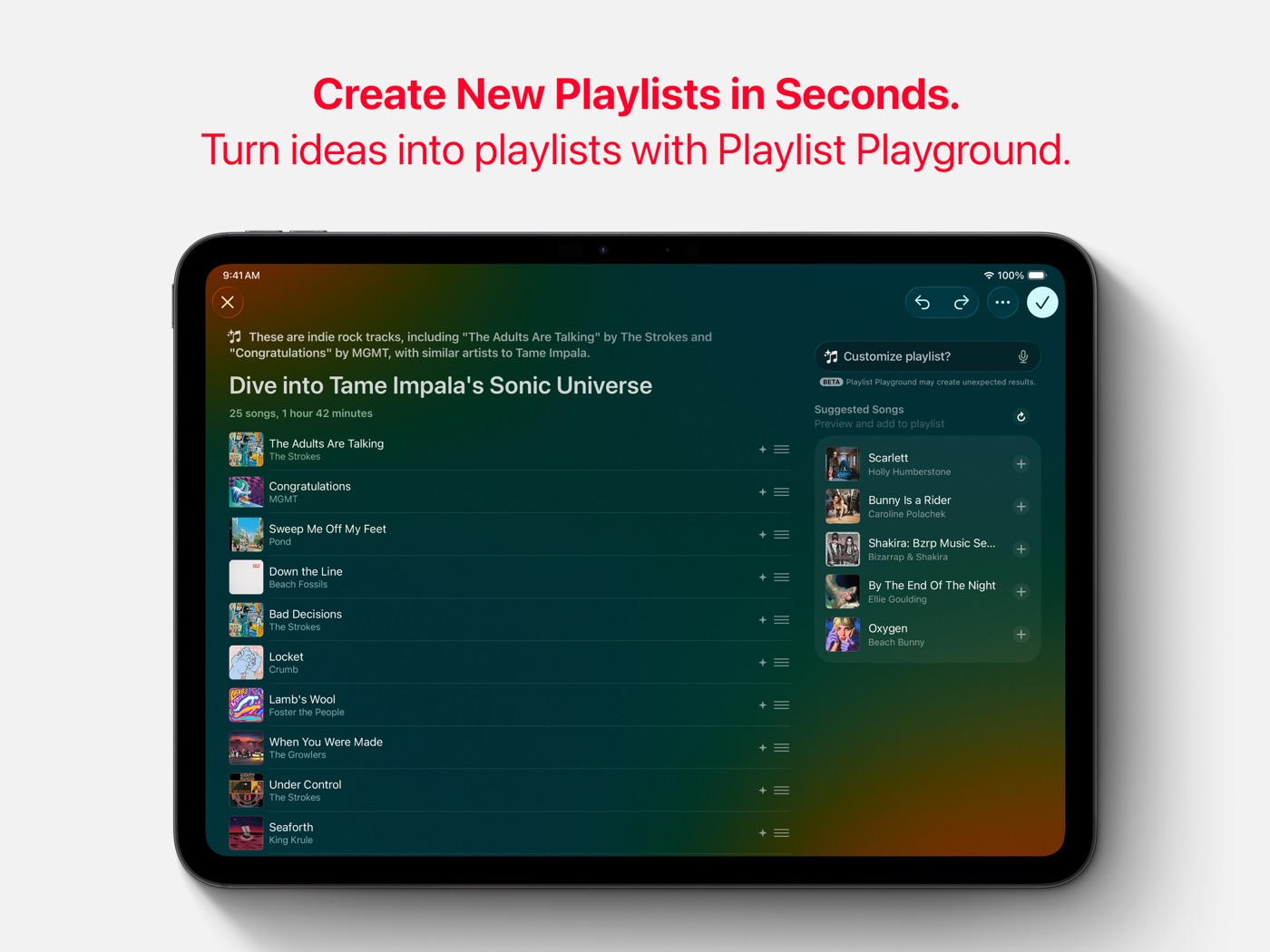Select the song title 'Seaforth'

[291, 827]
